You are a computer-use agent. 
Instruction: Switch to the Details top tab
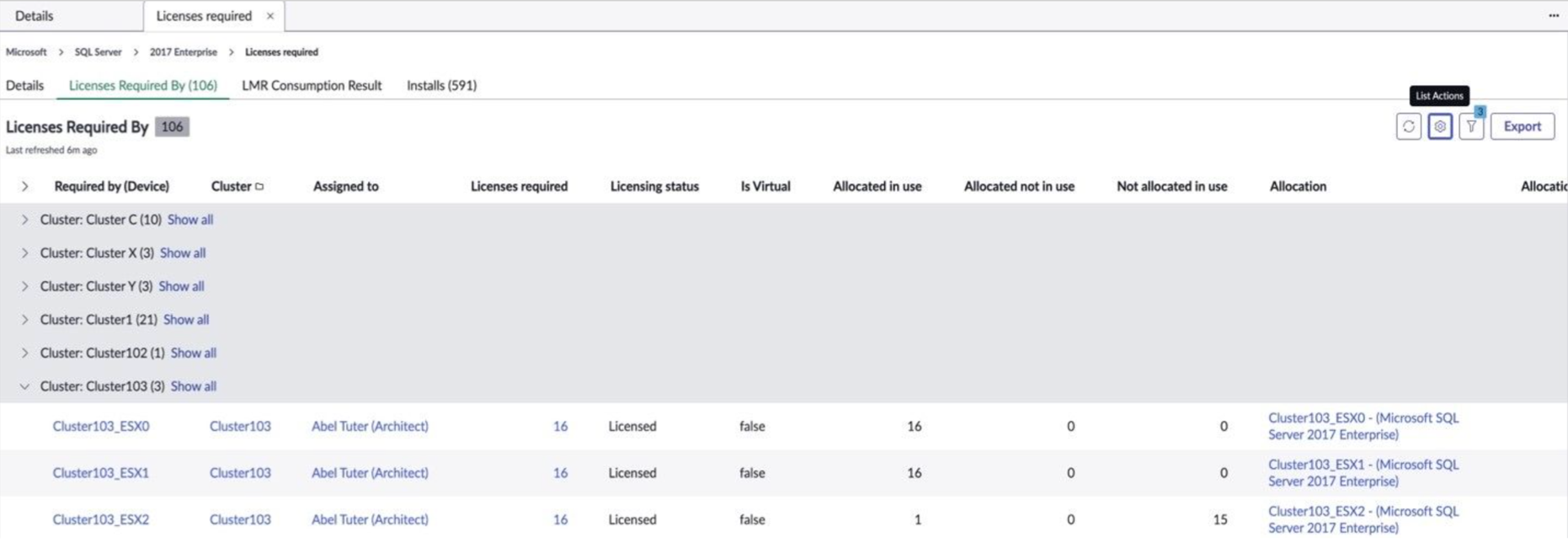click(34, 16)
